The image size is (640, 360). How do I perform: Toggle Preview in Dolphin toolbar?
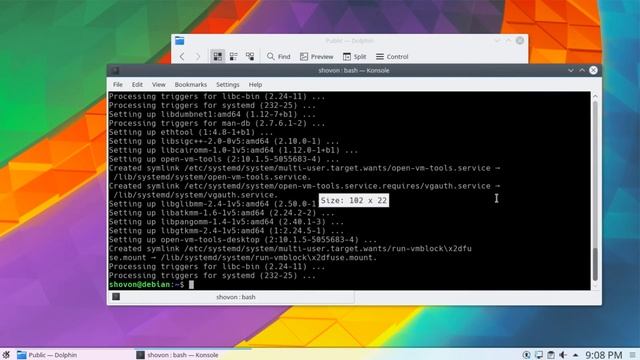pyautogui.click(x=316, y=56)
